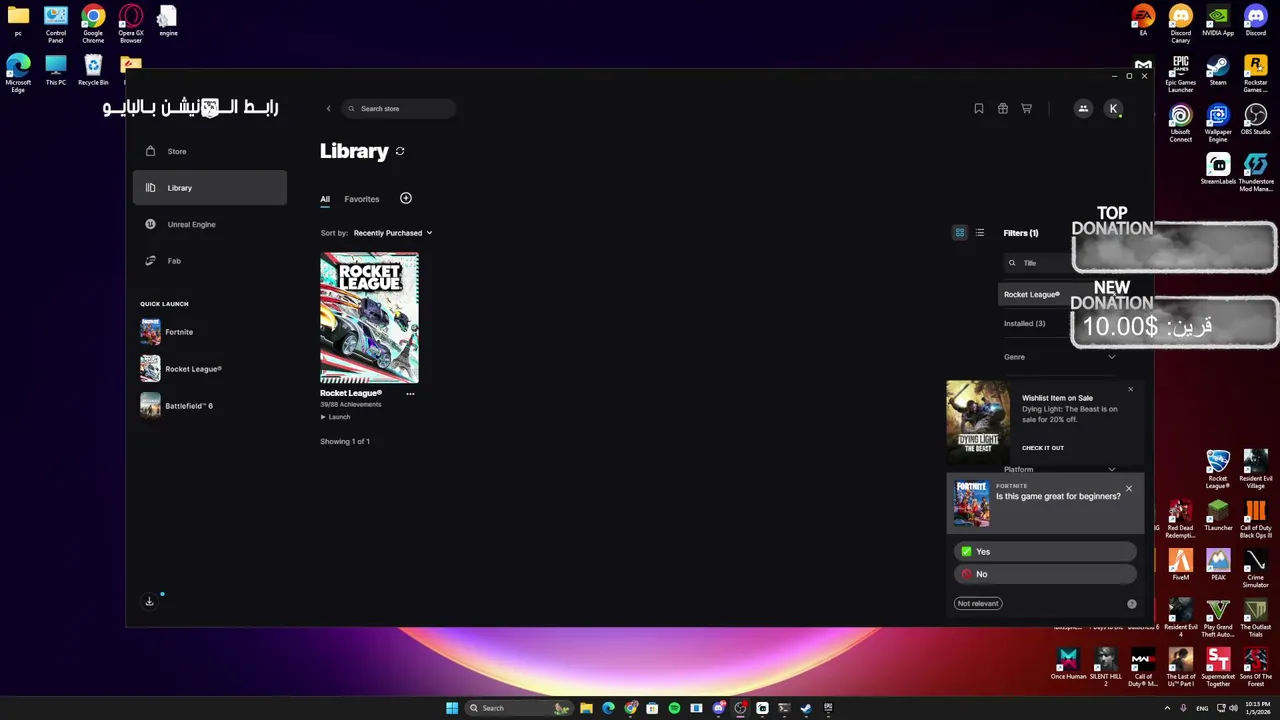The height and width of the screenshot is (720, 1280).
Task: Toggle the Installed (3) filter
Action: tap(1024, 324)
